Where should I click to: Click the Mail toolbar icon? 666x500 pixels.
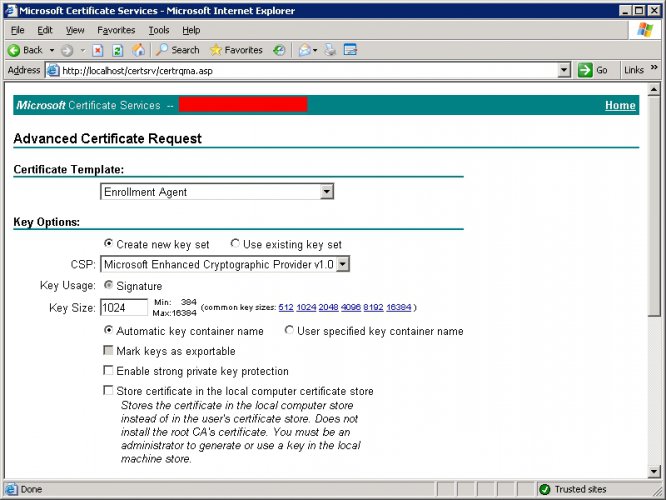[305, 50]
